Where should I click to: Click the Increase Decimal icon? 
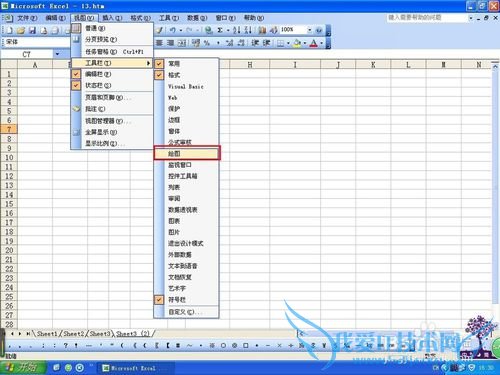tap(229, 43)
